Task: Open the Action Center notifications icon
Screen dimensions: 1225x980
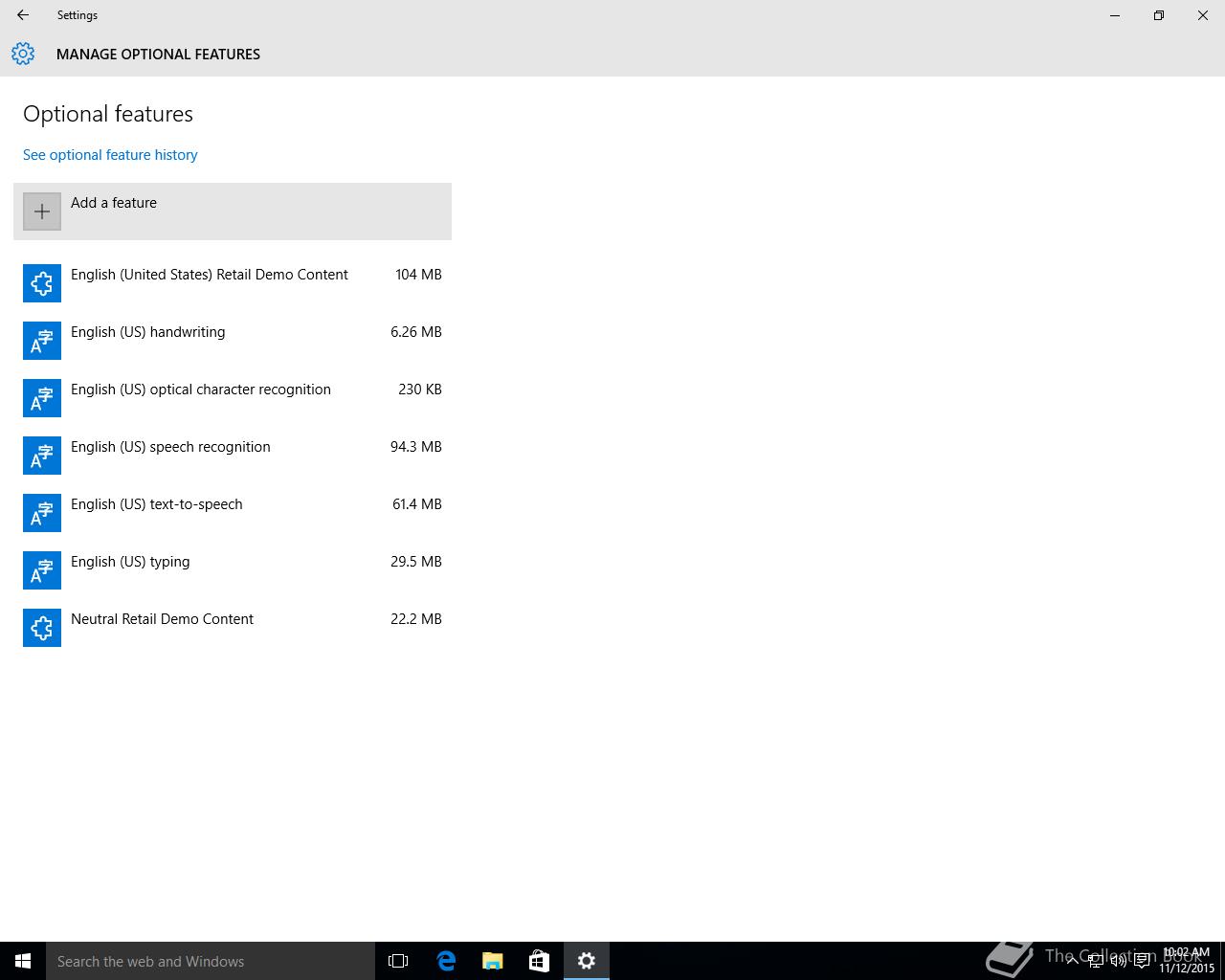Action: click(1142, 961)
